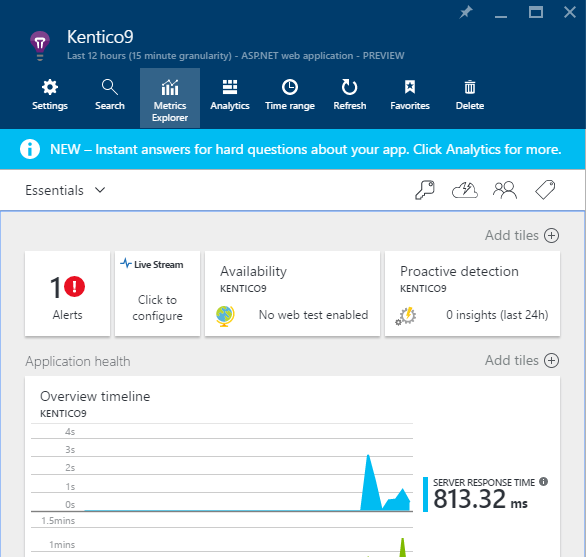The height and width of the screenshot is (557, 586).
Task: Open the Availability tile
Action: point(292,293)
